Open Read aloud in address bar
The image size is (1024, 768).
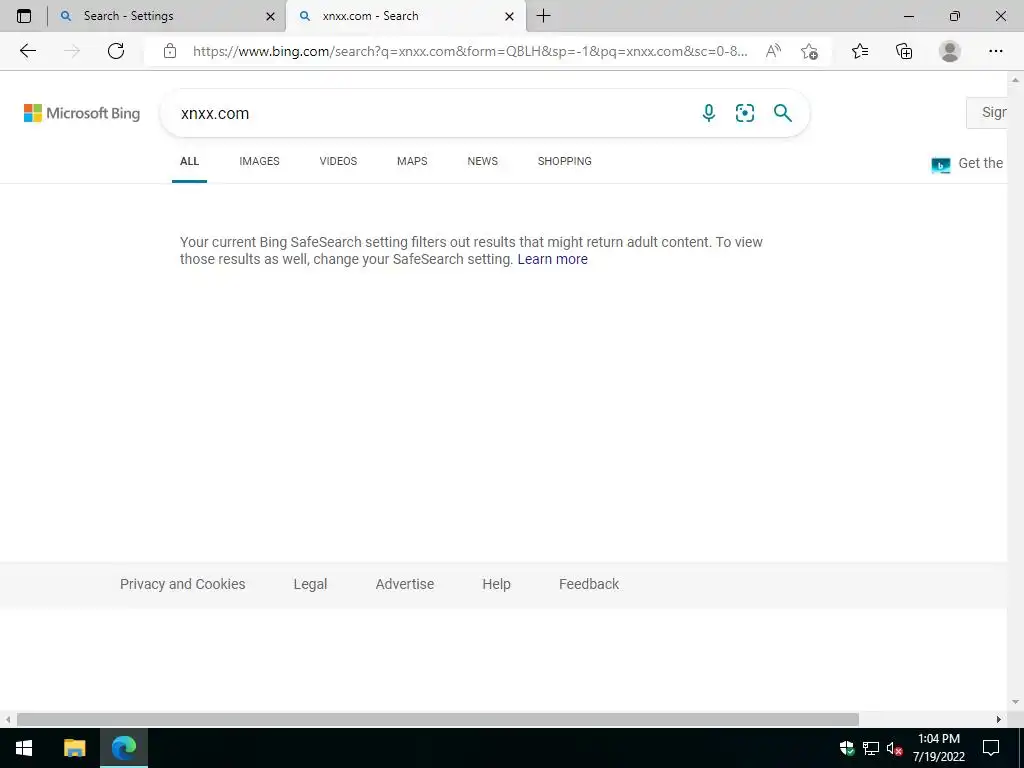tap(773, 51)
